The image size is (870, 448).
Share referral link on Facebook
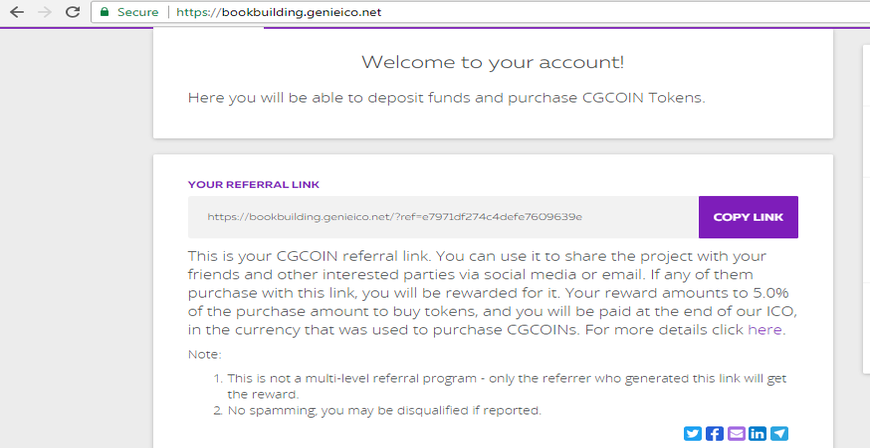715,433
